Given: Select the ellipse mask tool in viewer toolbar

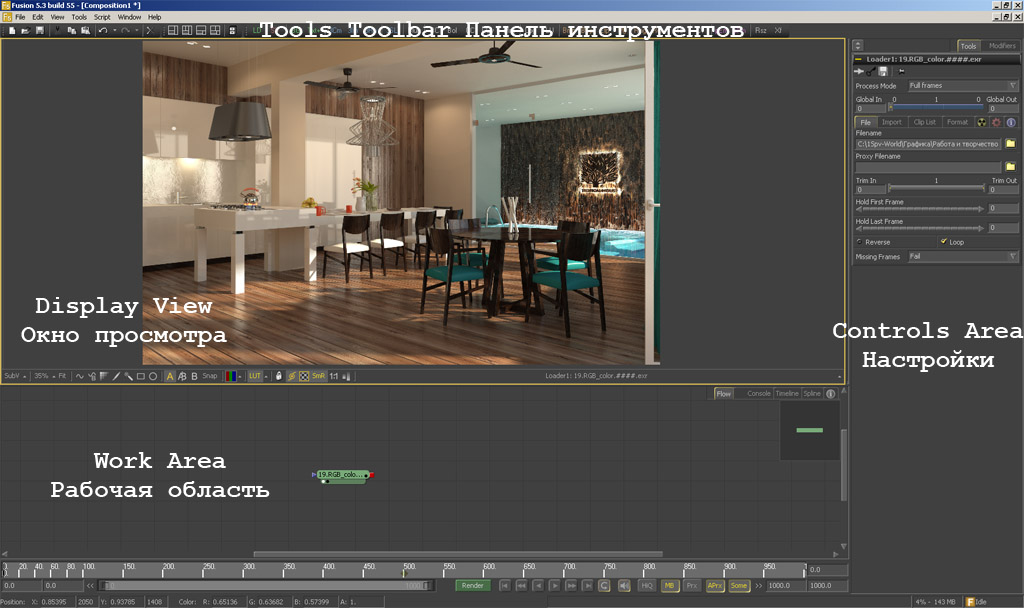Looking at the screenshot, I should pos(153,376).
